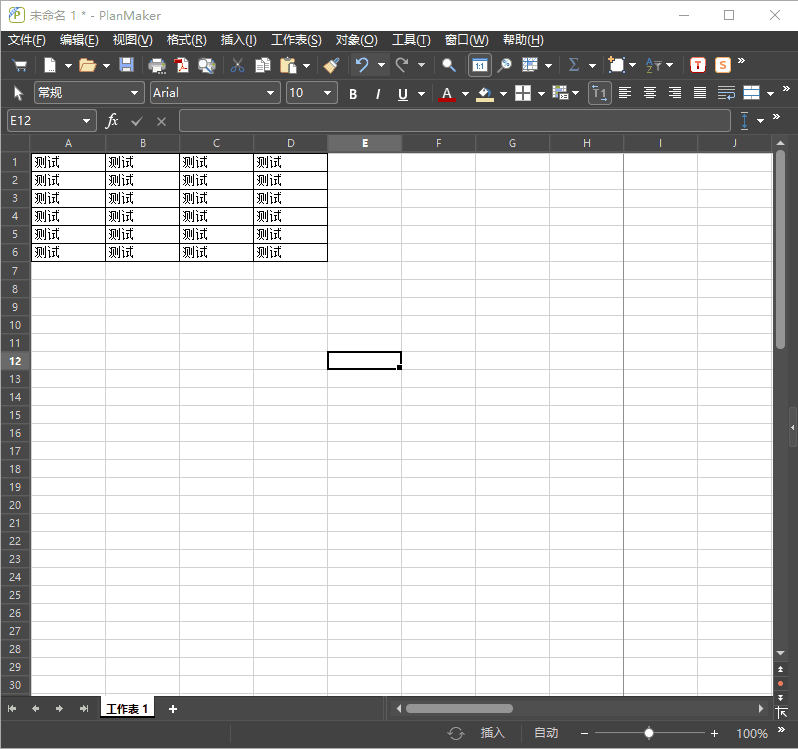Expand the 常规 cell style dropdown

tap(136, 93)
